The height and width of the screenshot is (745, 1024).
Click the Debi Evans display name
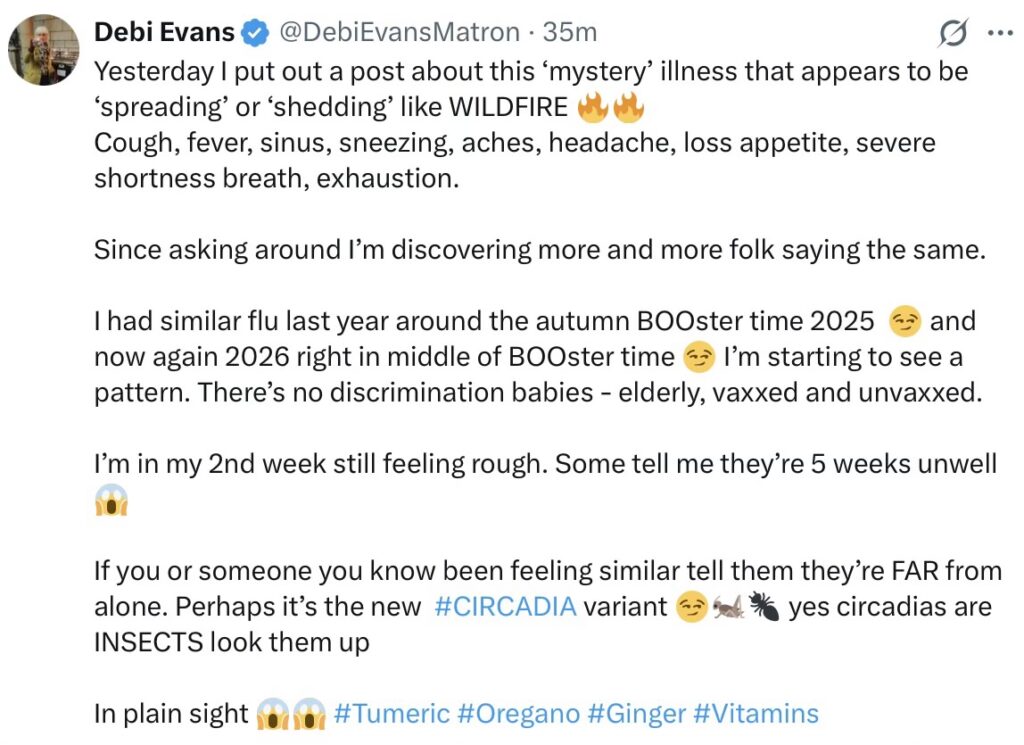pyautogui.click(x=165, y=33)
